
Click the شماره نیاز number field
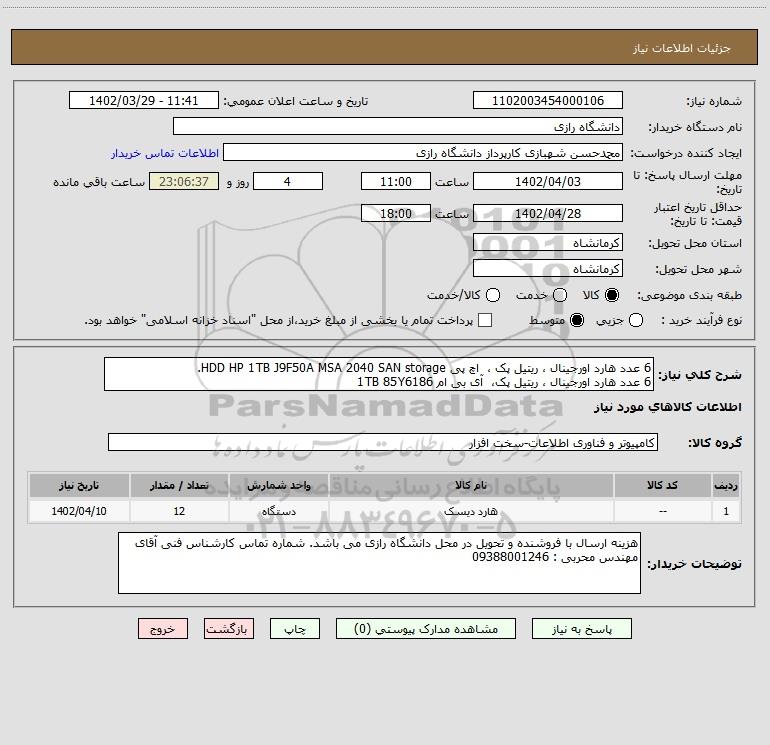[547, 101]
